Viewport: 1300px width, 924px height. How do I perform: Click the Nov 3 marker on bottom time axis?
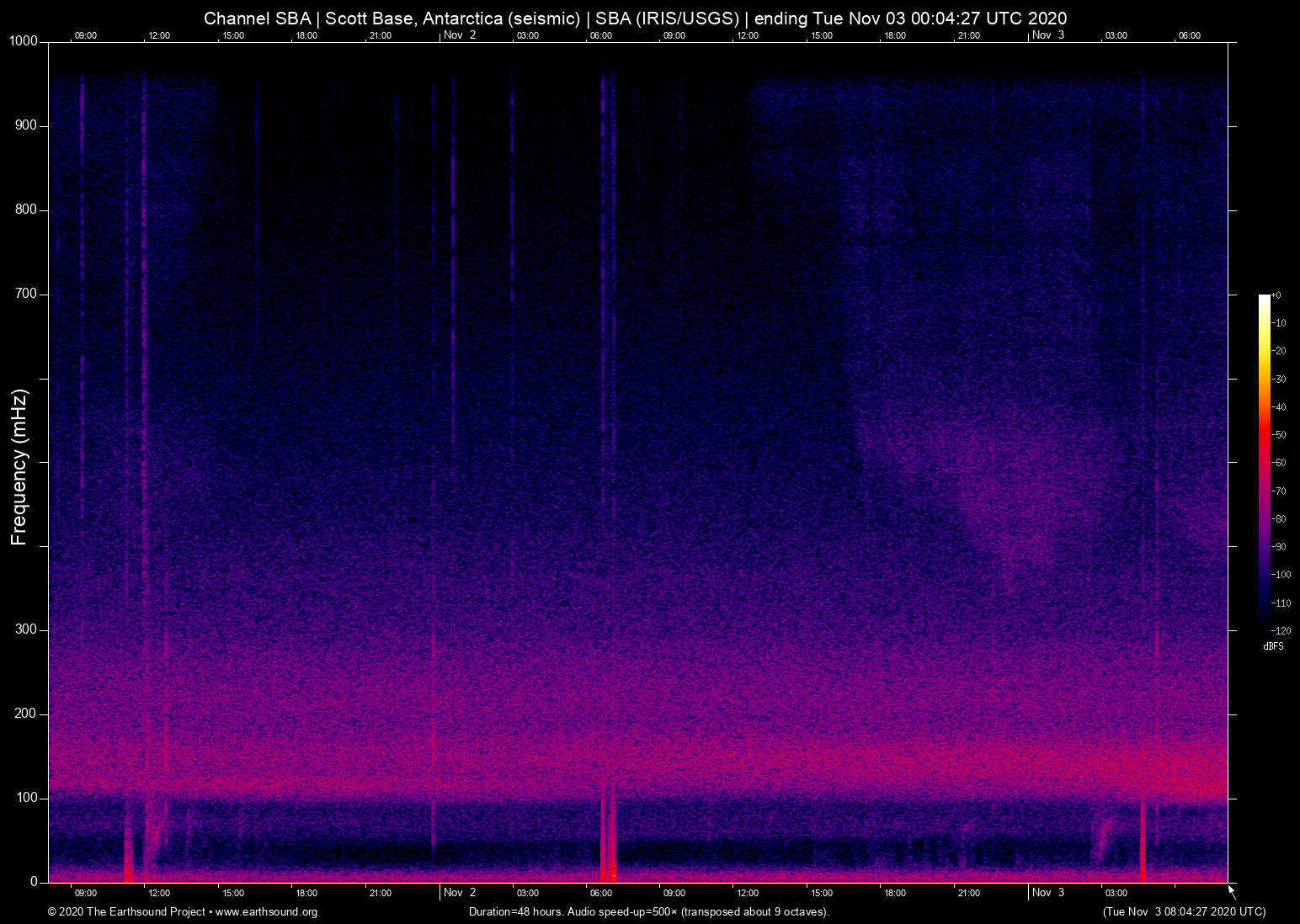tap(1047, 893)
